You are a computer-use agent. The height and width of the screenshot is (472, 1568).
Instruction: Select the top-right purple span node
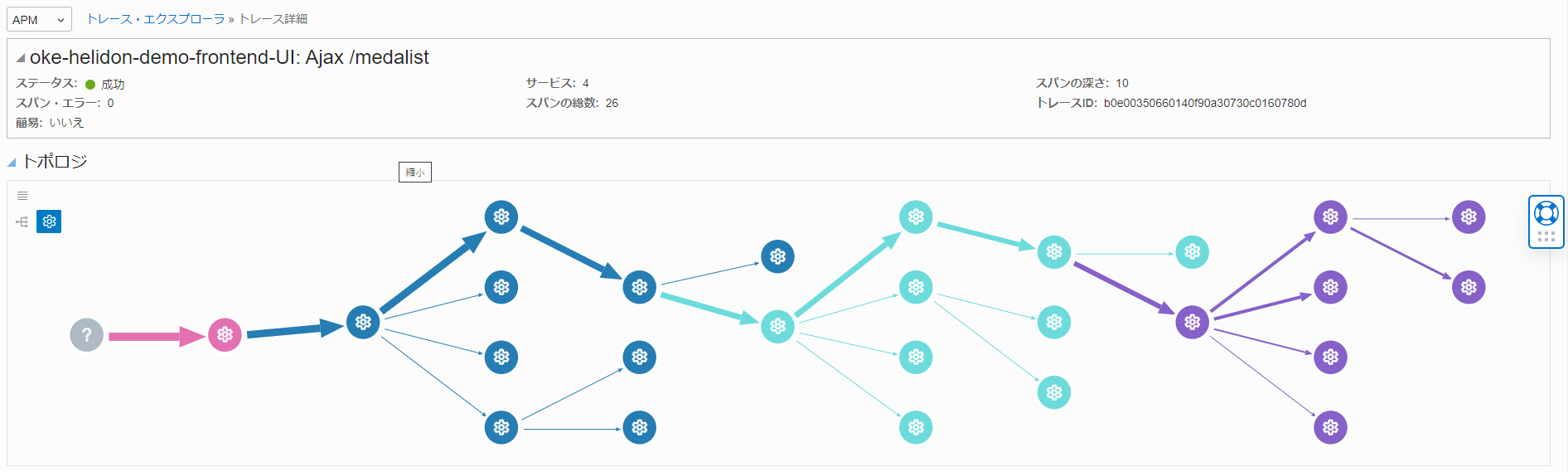1469,217
